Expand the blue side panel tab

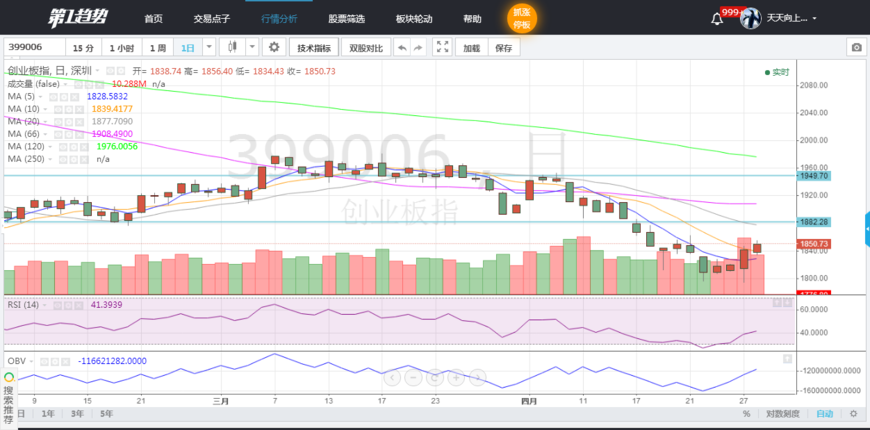(867, 229)
